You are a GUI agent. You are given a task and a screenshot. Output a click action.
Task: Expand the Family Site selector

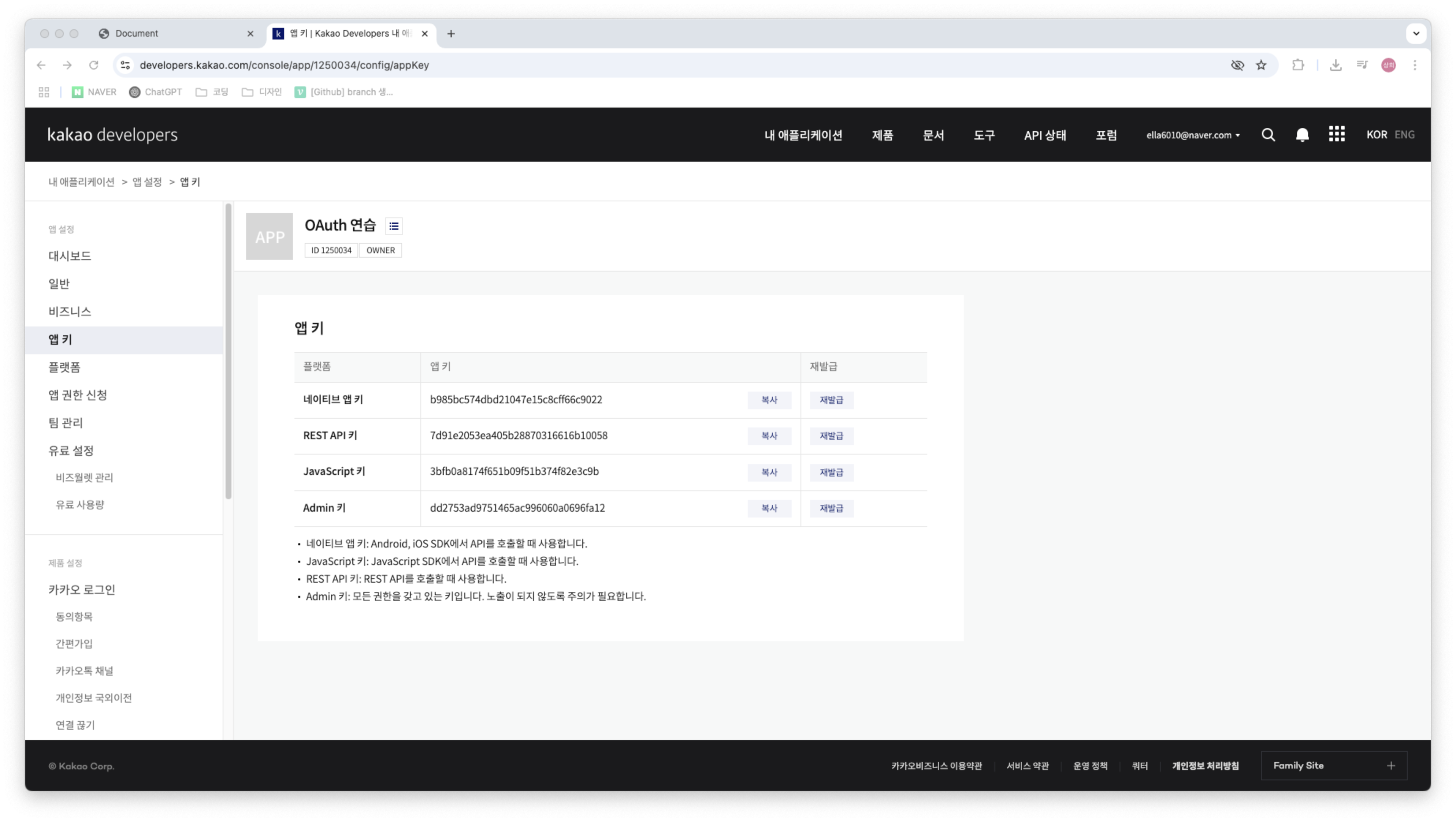tap(1334, 766)
